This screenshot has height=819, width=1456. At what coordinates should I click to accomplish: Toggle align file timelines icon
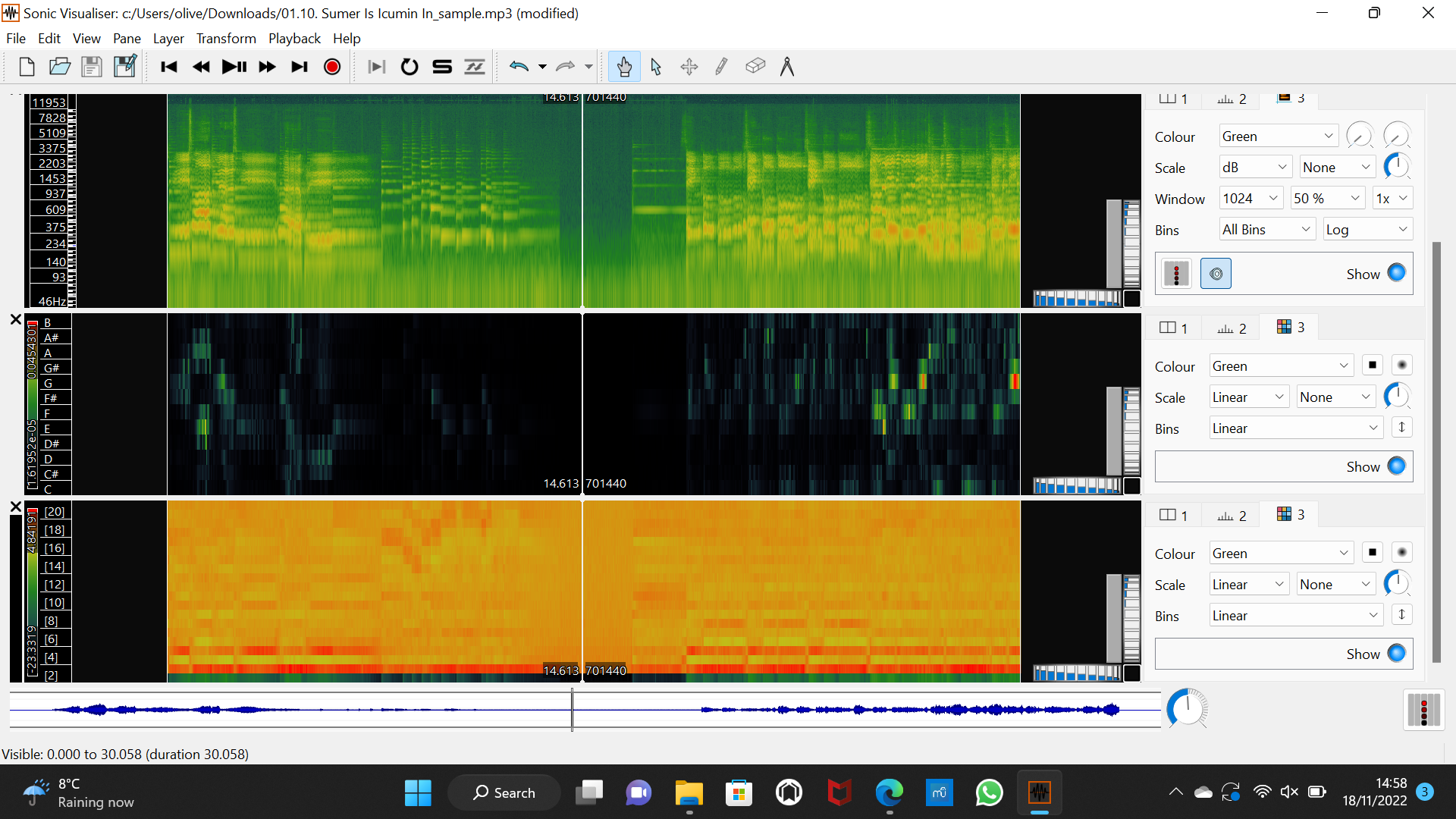(475, 67)
